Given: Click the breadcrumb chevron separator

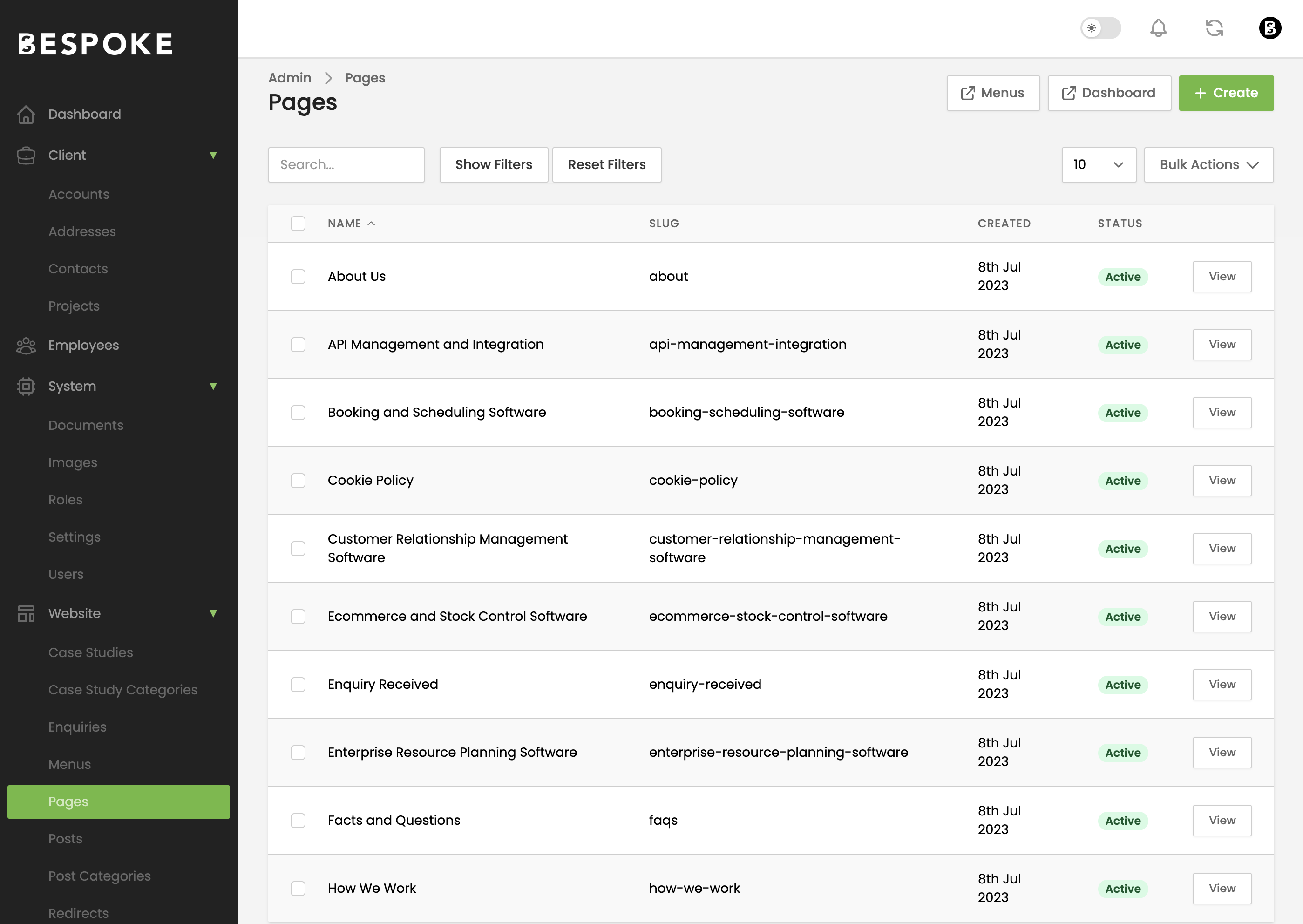Looking at the screenshot, I should tap(328, 78).
